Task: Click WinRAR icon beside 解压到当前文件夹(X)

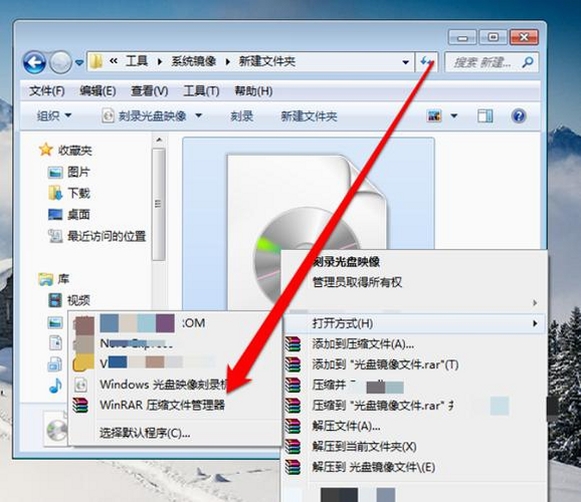Action: (293, 446)
